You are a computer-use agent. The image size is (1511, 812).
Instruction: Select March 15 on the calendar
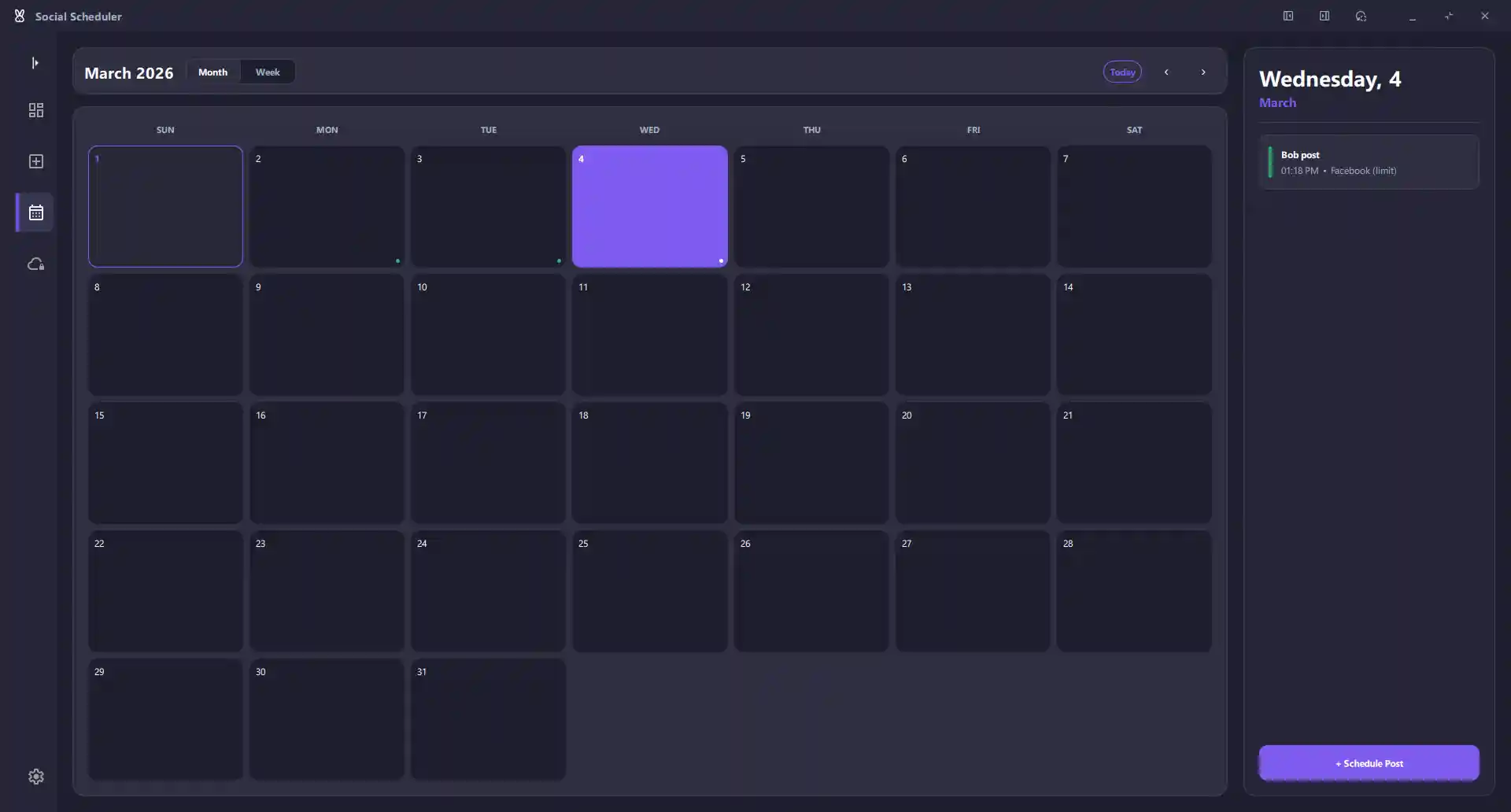tap(165, 463)
